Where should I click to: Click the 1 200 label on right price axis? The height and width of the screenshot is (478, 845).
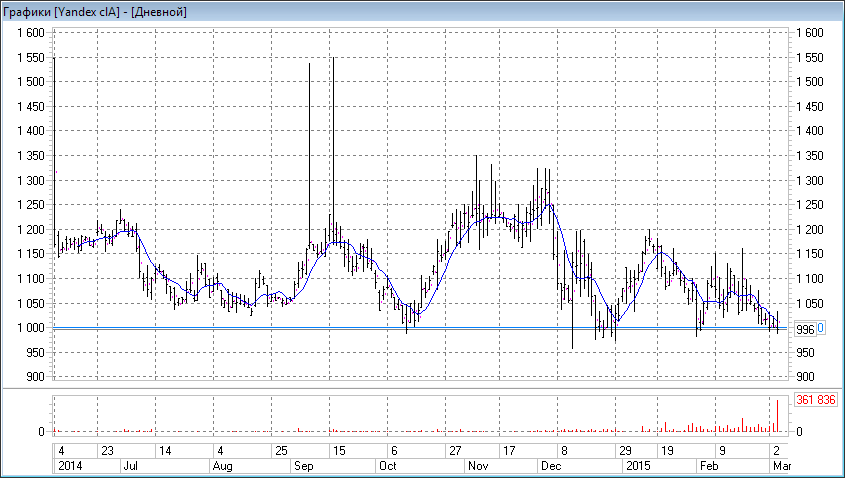pyautogui.click(x=809, y=230)
